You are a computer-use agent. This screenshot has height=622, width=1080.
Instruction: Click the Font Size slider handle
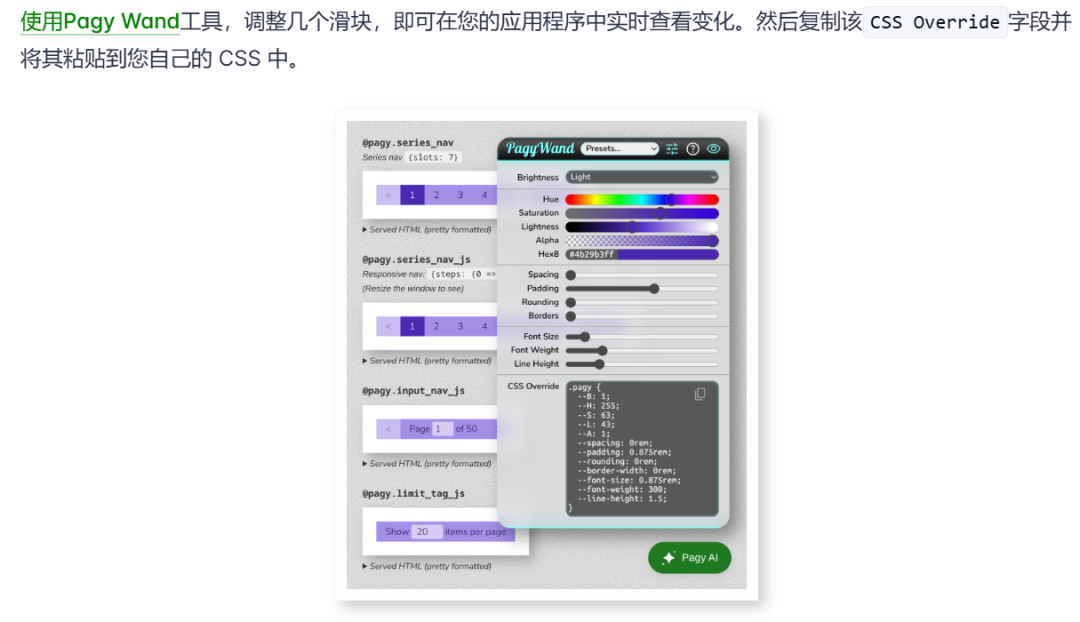[x=585, y=337]
